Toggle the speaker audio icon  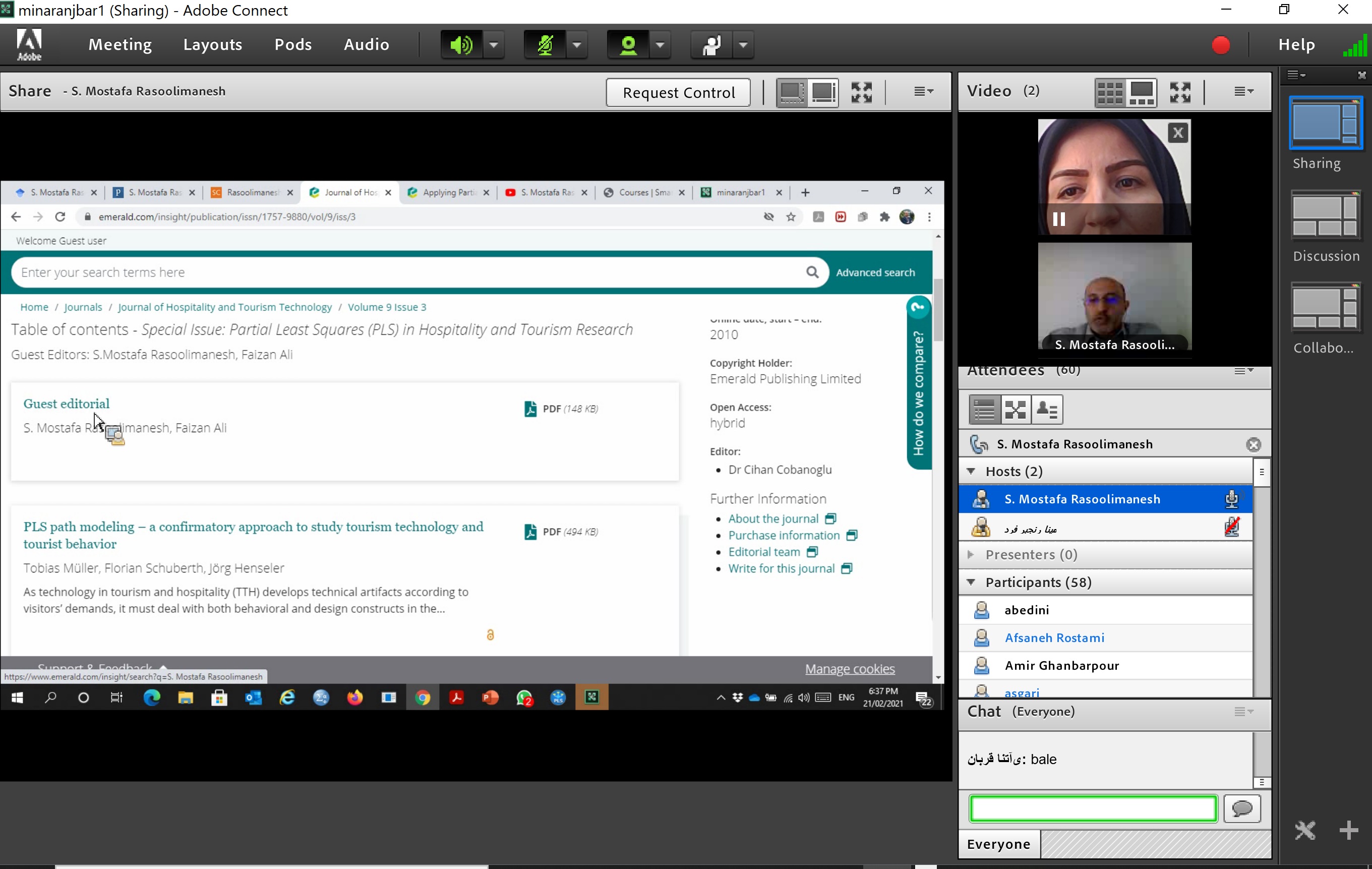coord(461,44)
